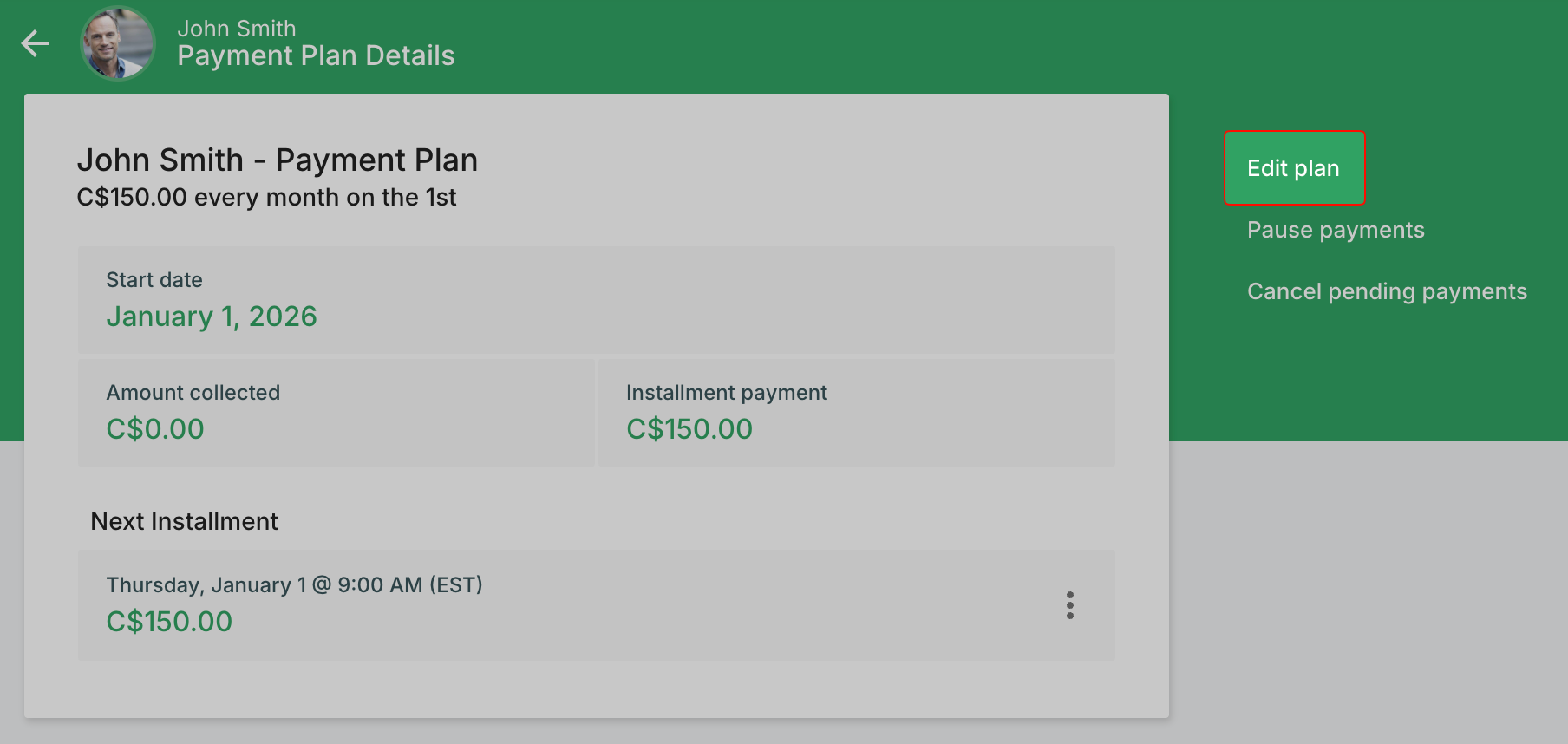Click the Edit plan button
This screenshot has width=1568, height=744.
coord(1293,168)
